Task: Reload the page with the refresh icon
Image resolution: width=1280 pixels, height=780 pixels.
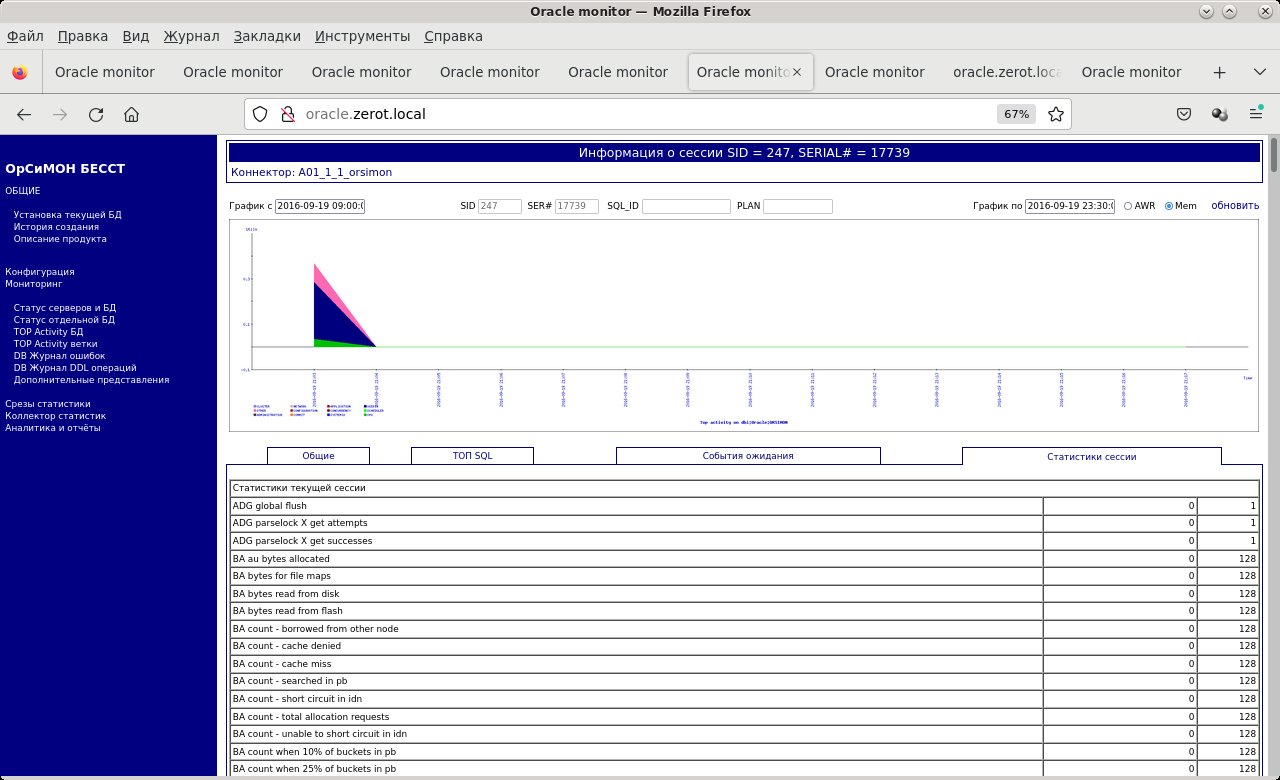Action: tap(96, 114)
